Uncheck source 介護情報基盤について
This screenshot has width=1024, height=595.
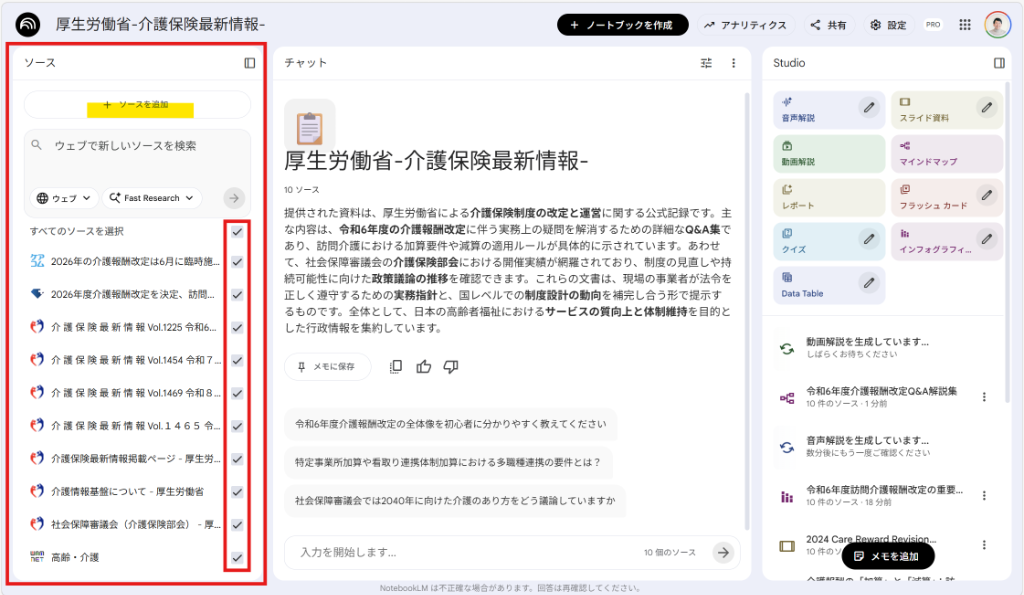pos(237,492)
